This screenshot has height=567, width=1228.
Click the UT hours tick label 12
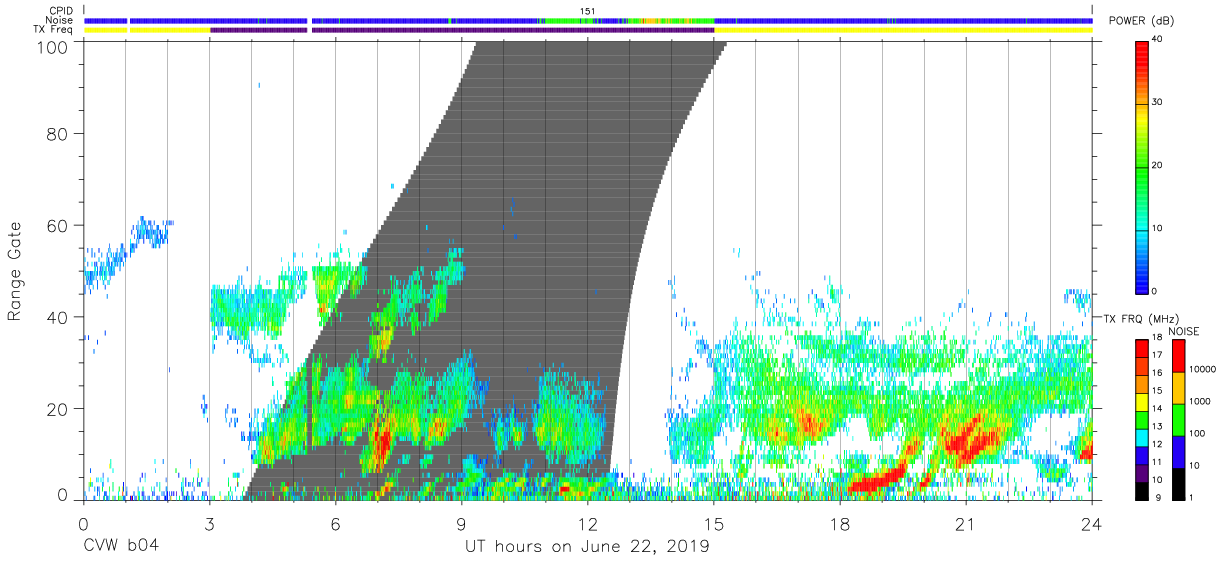click(587, 523)
